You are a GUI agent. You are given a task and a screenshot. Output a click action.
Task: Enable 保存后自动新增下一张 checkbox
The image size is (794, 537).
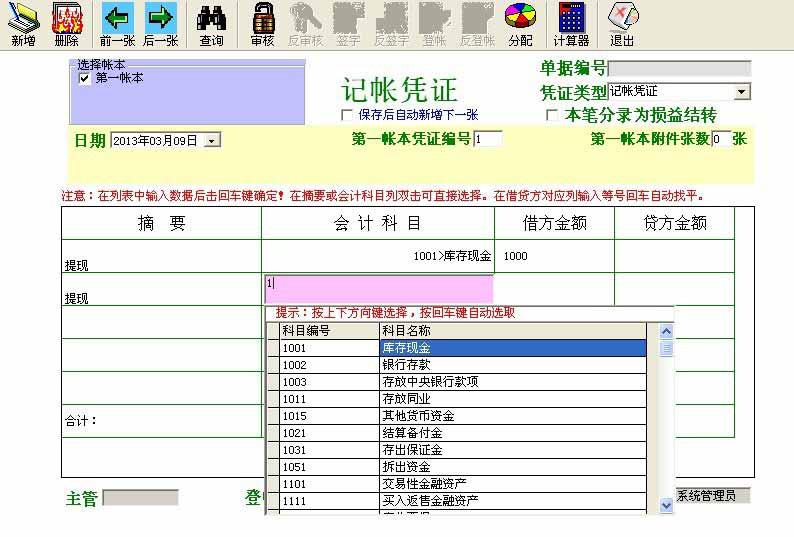[x=347, y=115]
